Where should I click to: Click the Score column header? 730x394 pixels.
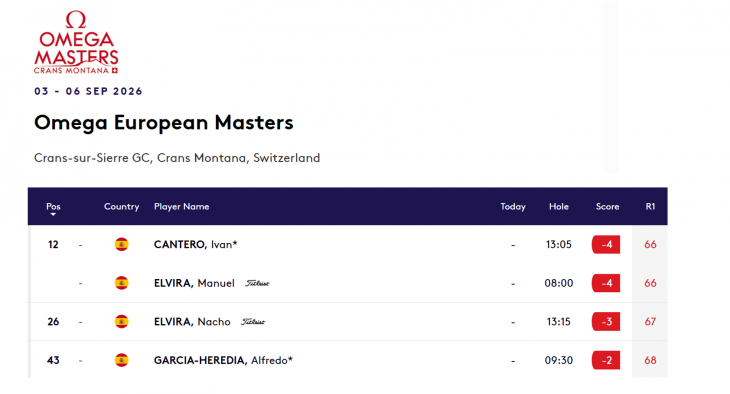[608, 206]
